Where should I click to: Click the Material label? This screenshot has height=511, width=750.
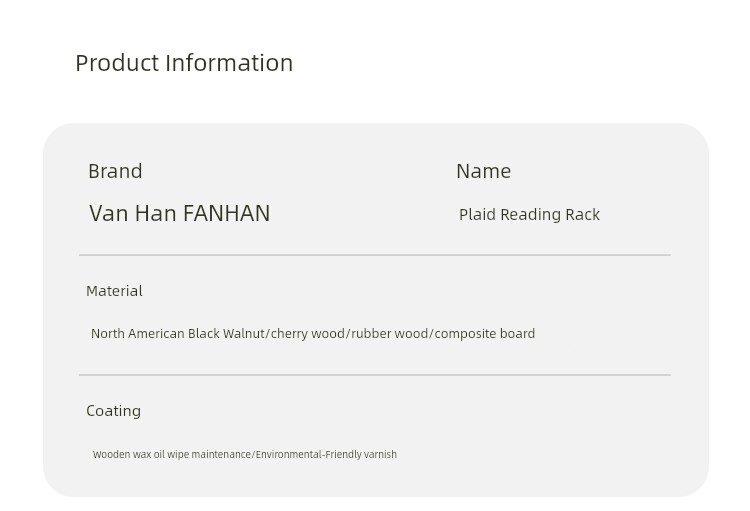point(114,291)
